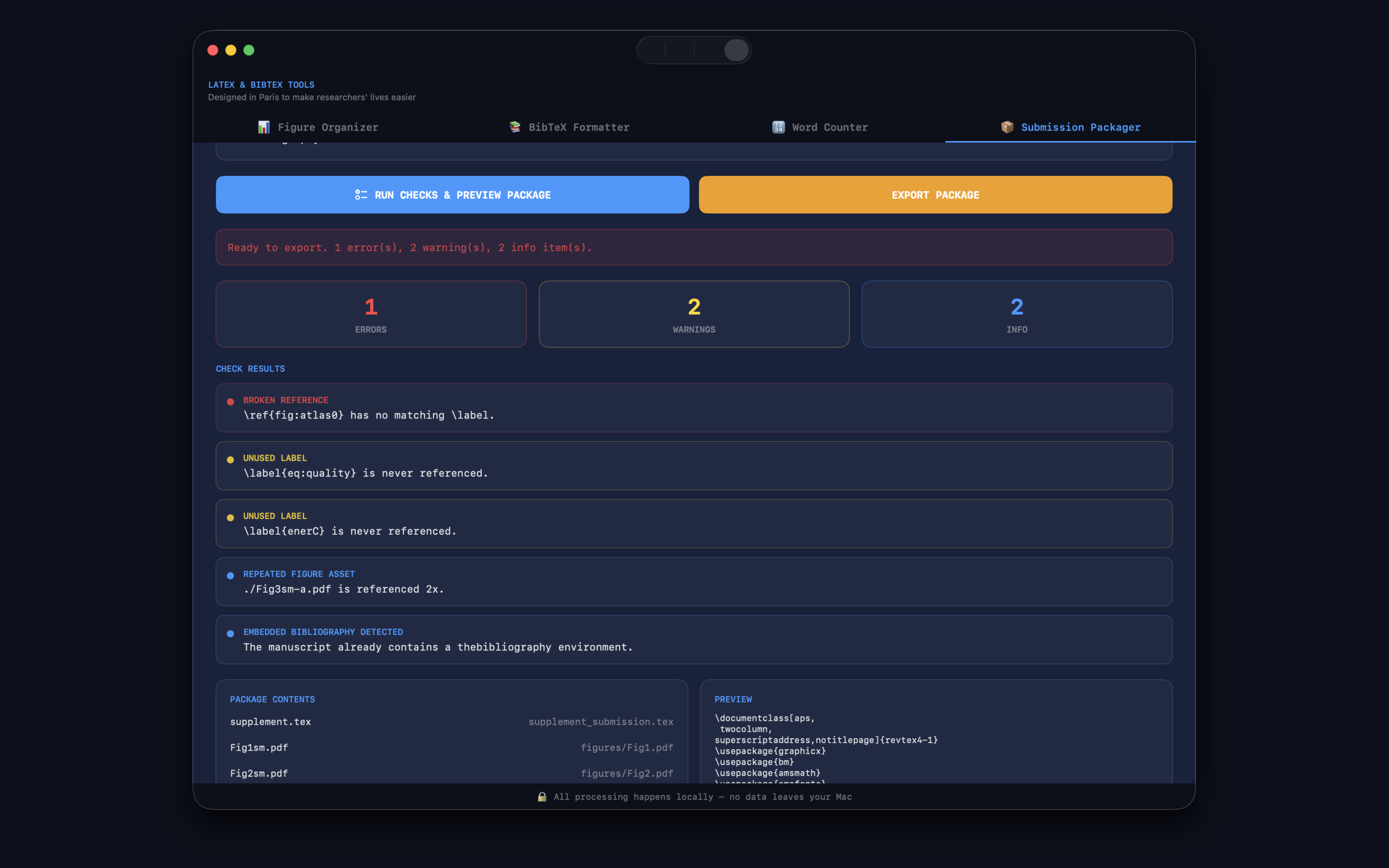Click the "CHECK RESULTS" heading
The image size is (1389, 868).
[x=250, y=368]
